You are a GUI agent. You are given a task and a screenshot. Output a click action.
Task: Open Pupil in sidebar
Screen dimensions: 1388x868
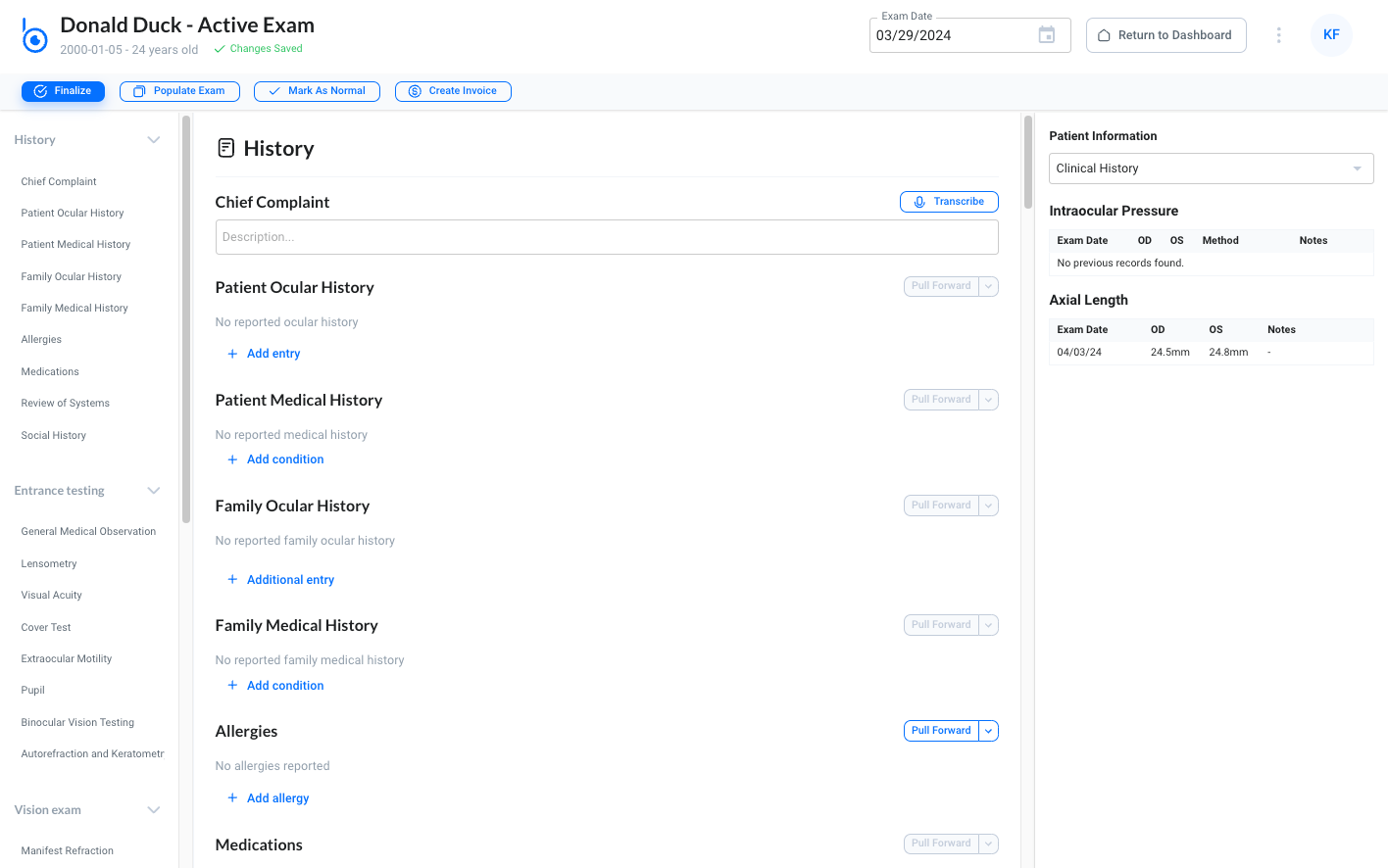point(33,690)
